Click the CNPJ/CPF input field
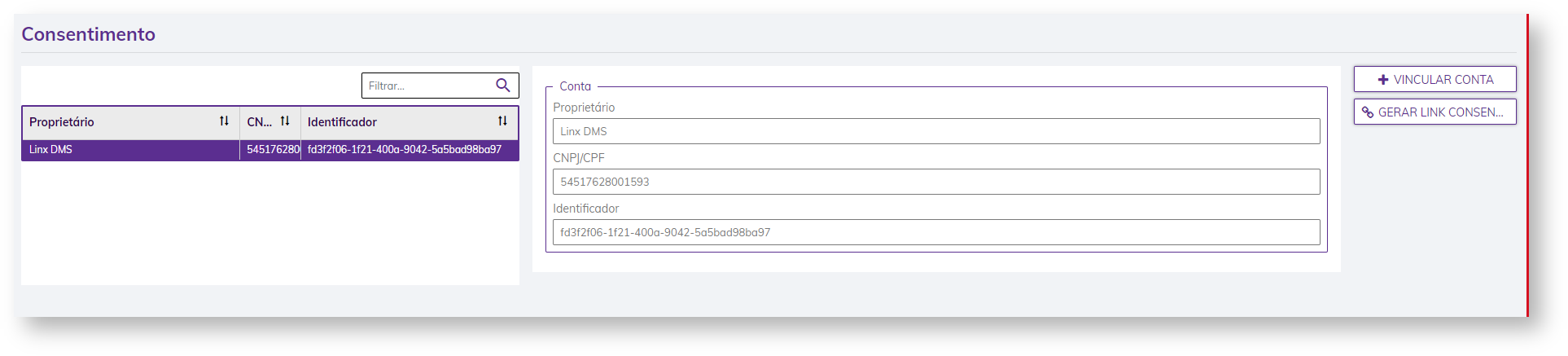The height and width of the screenshot is (356, 1568). 935,182
